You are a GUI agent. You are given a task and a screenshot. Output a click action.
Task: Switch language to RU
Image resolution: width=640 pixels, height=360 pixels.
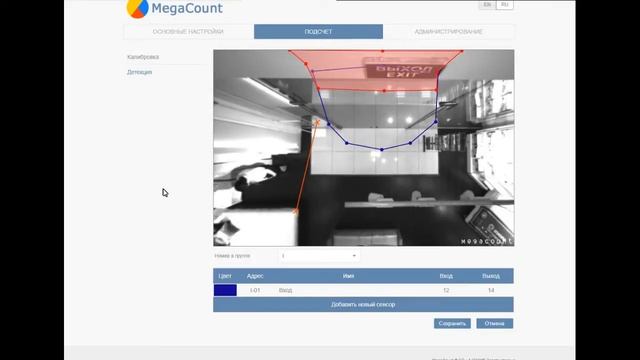[504, 4]
